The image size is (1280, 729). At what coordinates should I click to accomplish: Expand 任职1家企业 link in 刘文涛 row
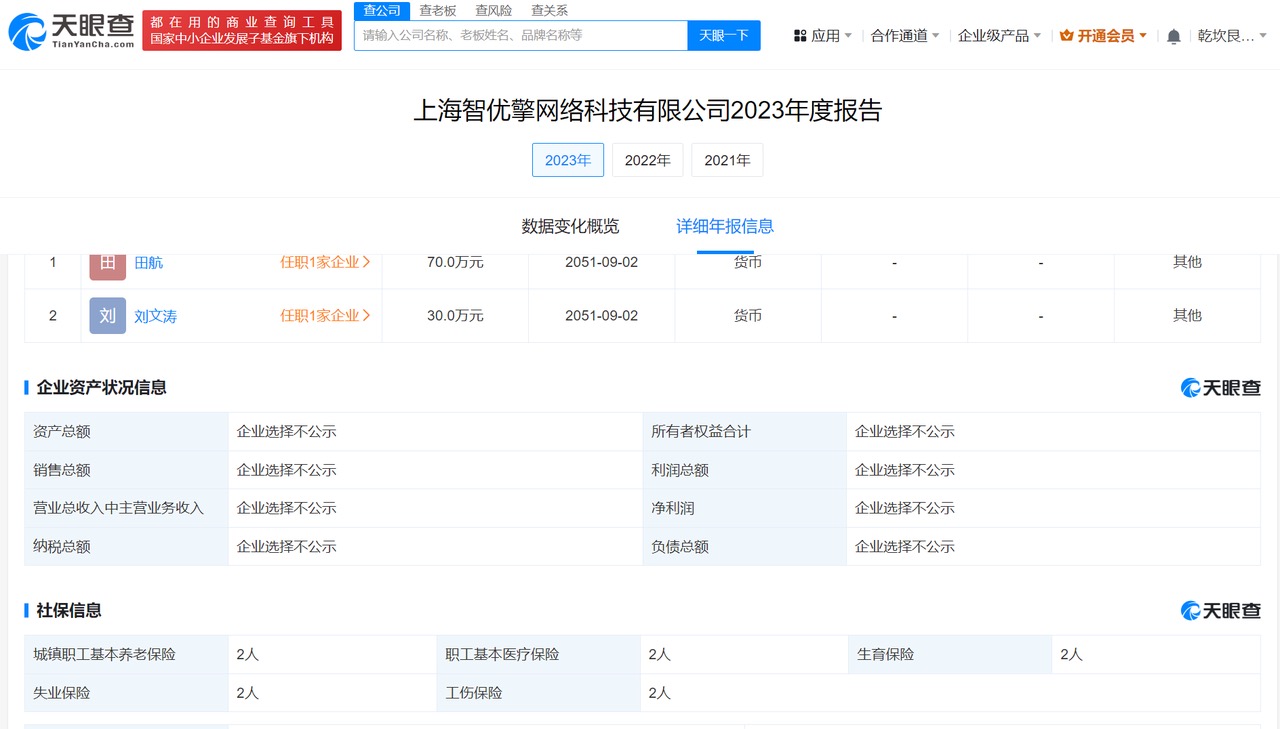(x=325, y=315)
